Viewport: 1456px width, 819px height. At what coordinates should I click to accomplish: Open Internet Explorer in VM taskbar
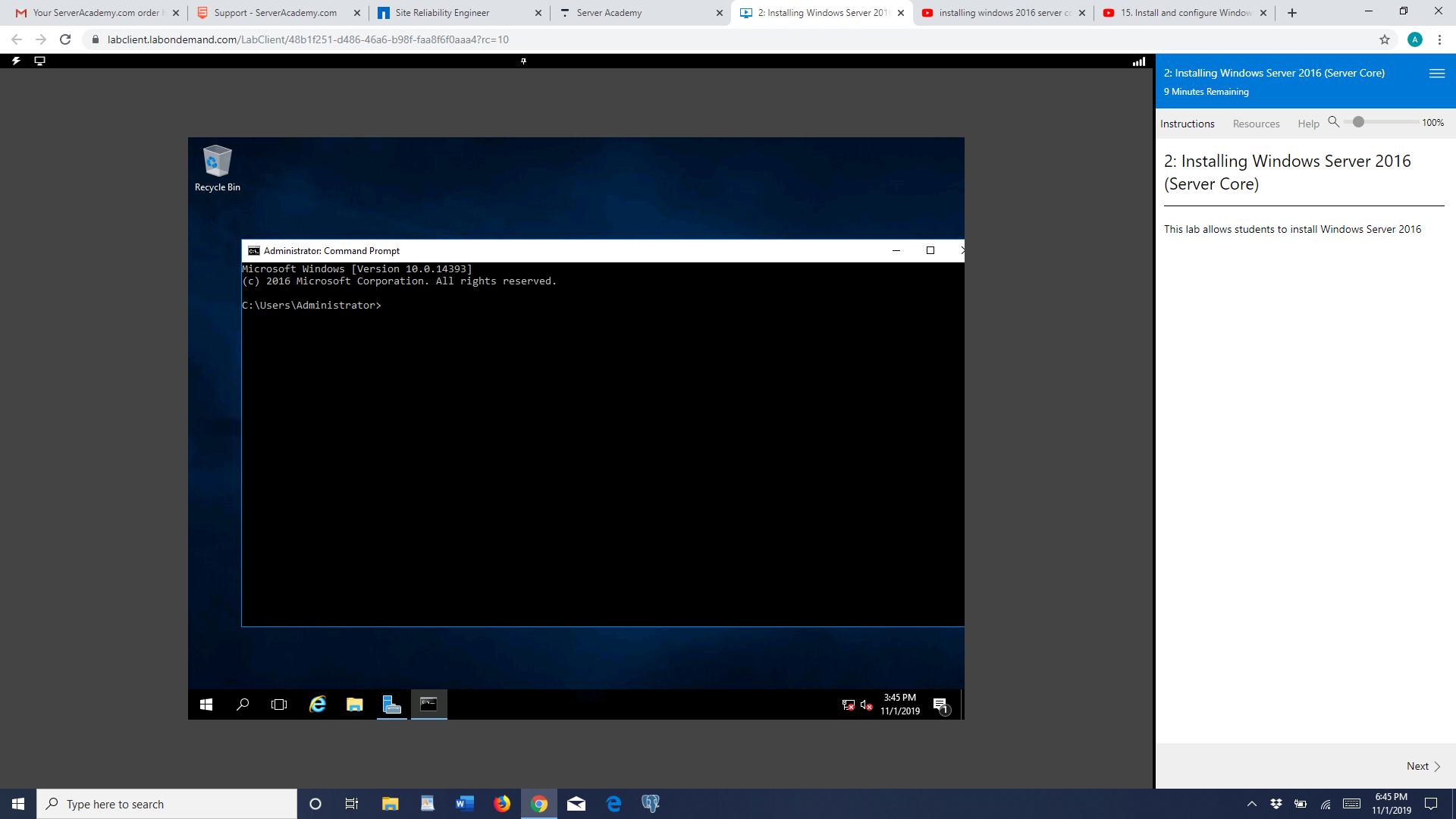[x=318, y=704]
